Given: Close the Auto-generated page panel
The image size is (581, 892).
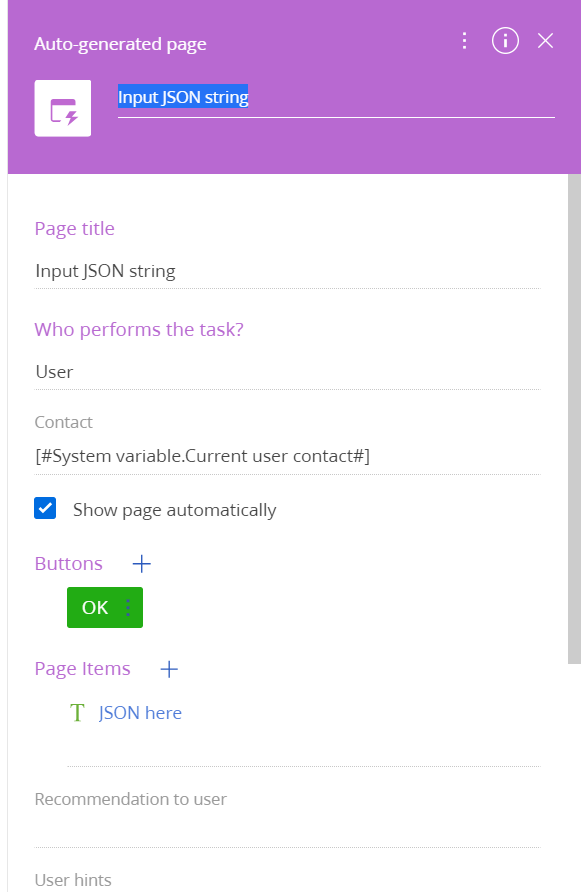Looking at the screenshot, I should [545, 41].
